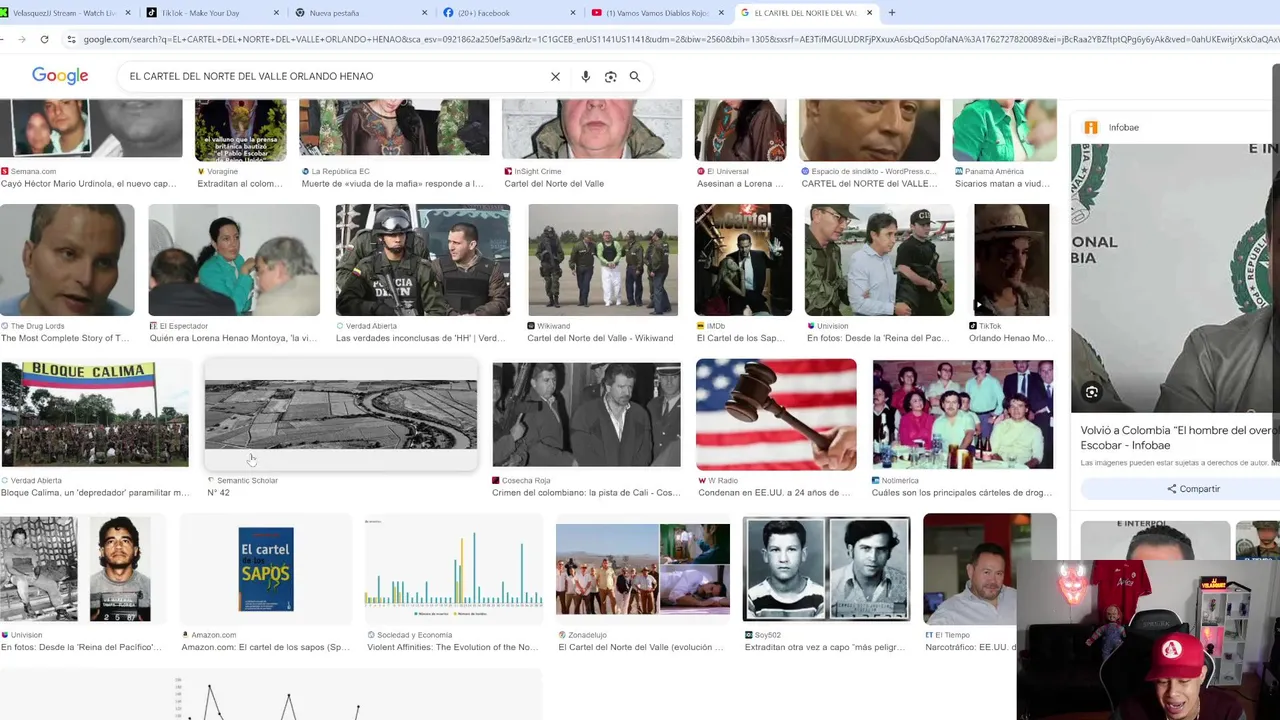Viewport: 1280px width, 720px height.
Task: Open Zonadelujo collage image thumbnail
Action: (643, 569)
